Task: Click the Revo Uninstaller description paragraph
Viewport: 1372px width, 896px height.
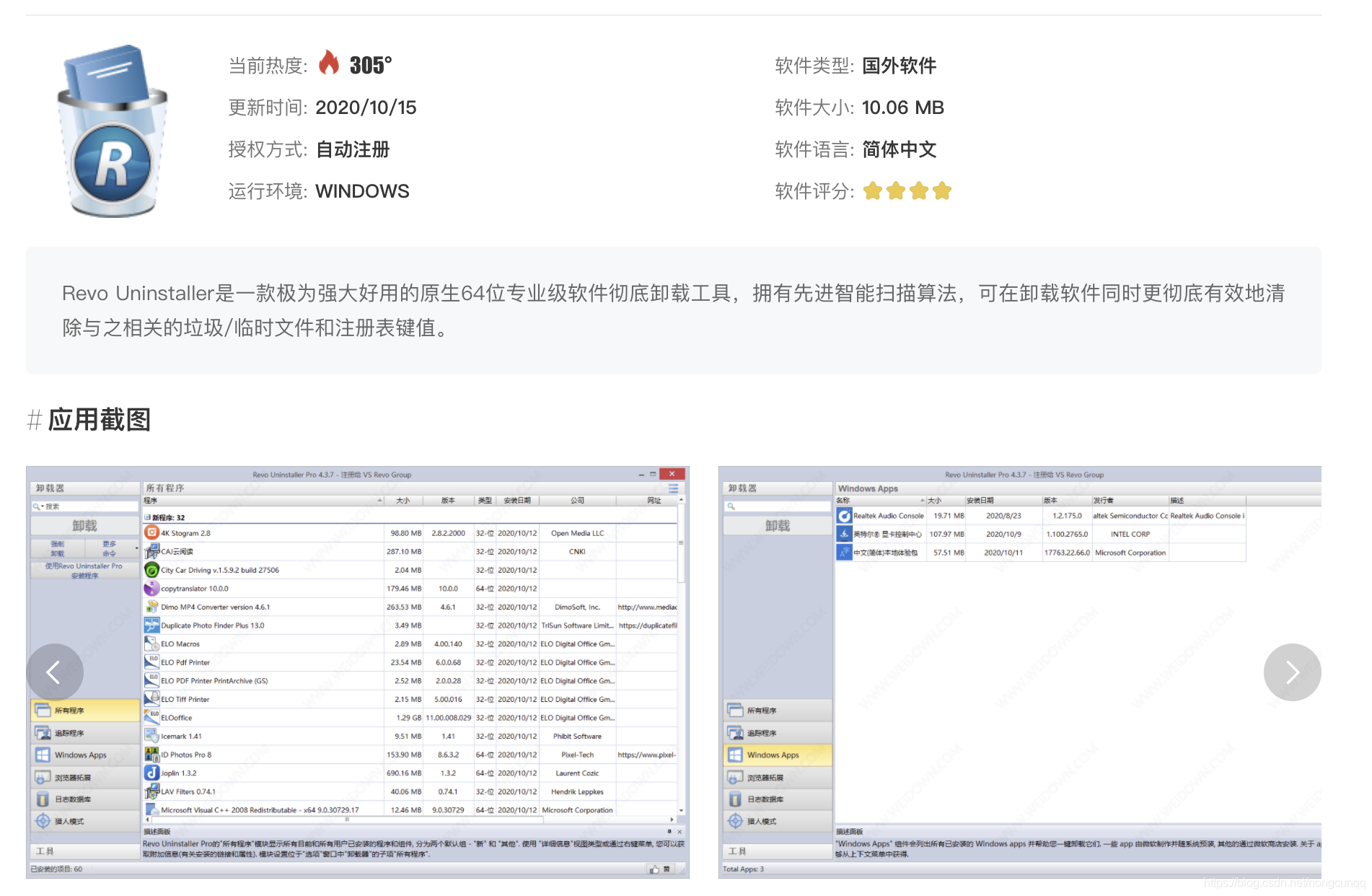Action: click(673, 310)
